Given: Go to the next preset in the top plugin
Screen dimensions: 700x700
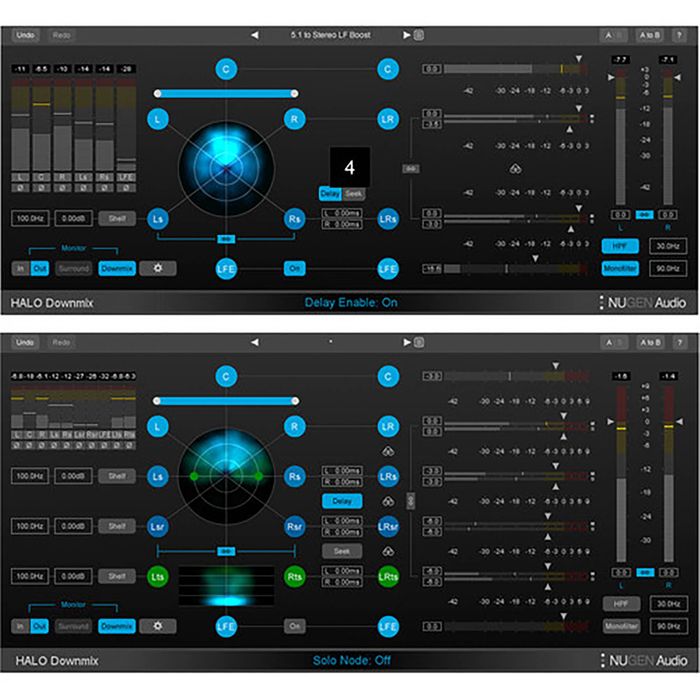Looking at the screenshot, I should [406, 35].
